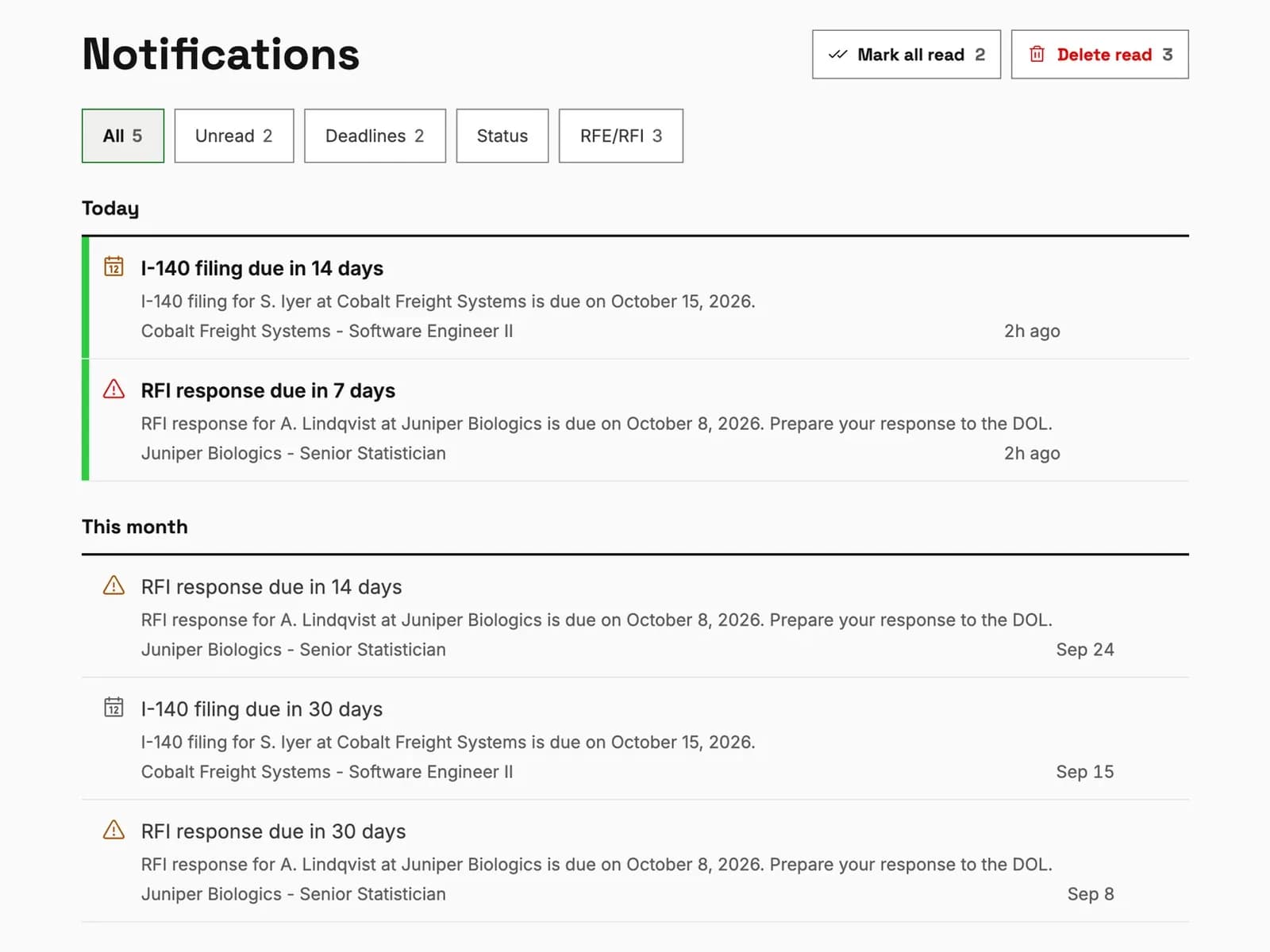Open 'RFI response due in 7 days' notification
The image size is (1270, 952).
click(x=635, y=420)
